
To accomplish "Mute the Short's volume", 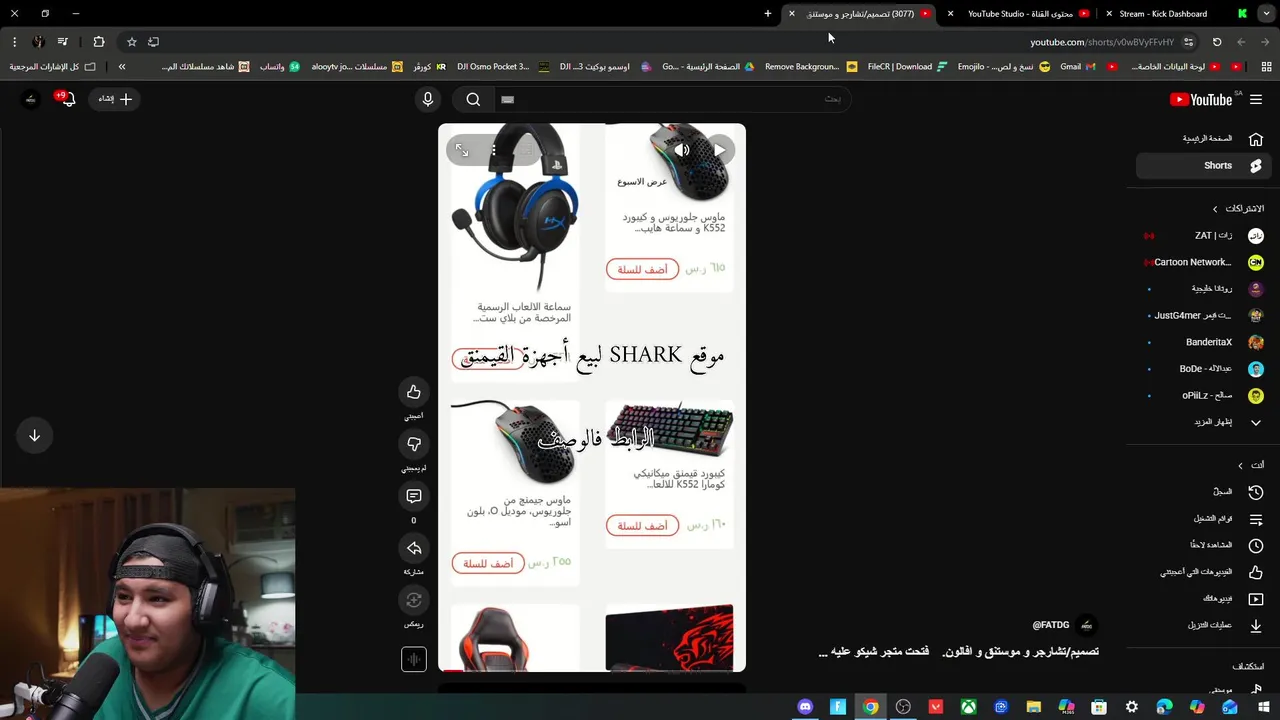I will (x=682, y=150).
